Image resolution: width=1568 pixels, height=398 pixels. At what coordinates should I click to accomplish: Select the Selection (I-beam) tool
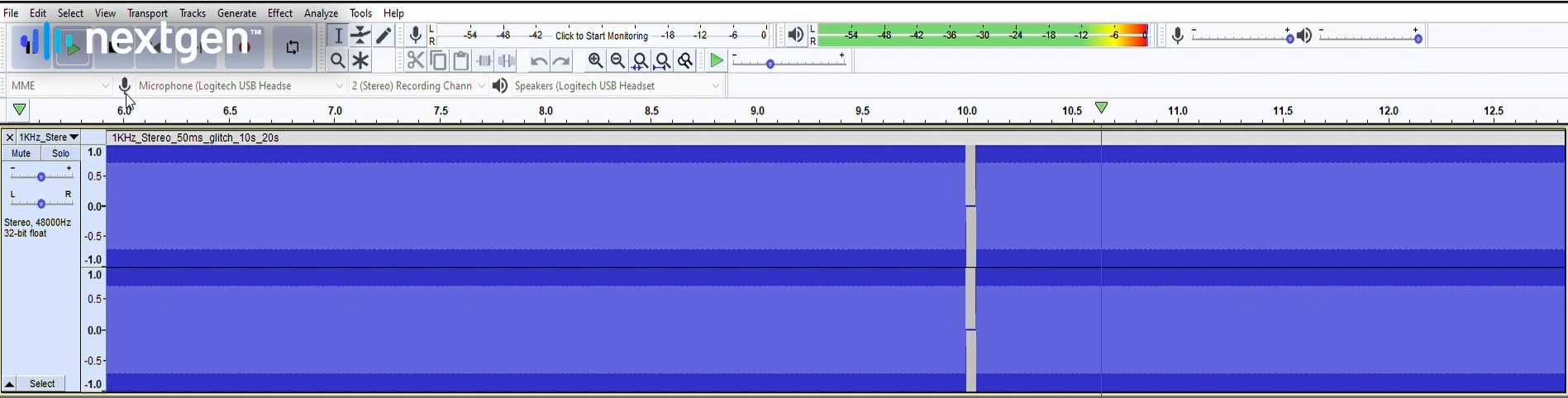pyautogui.click(x=337, y=36)
